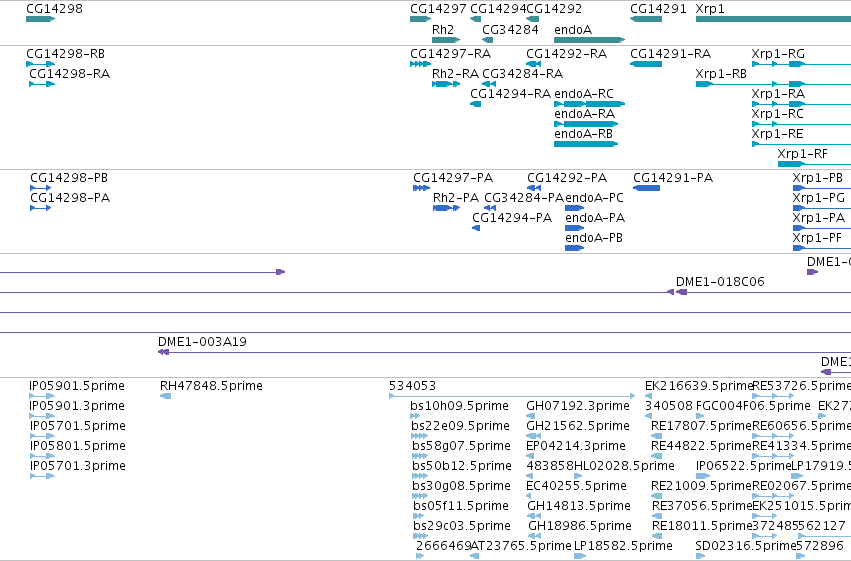Click the Rh2-RA transcript label
The height and width of the screenshot is (561, 851).
pyautogui.click(x=455, y=74)
